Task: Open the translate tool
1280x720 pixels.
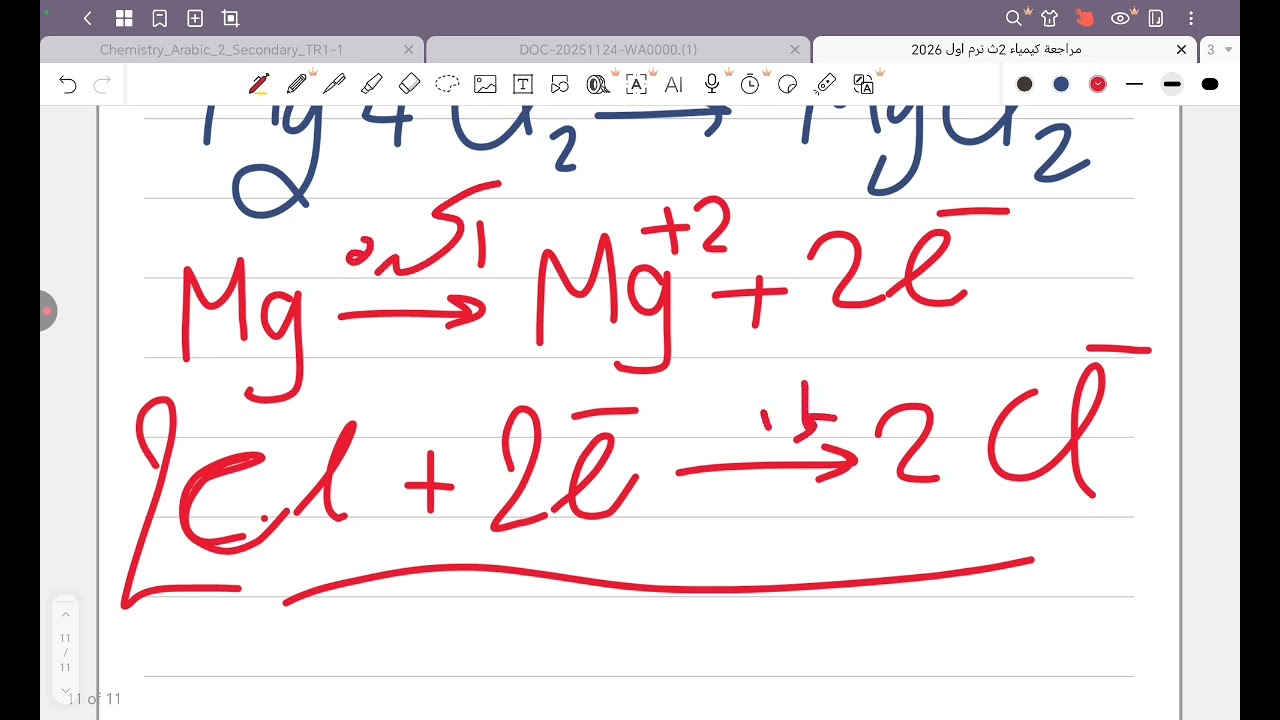Action: tap(864, 84)
